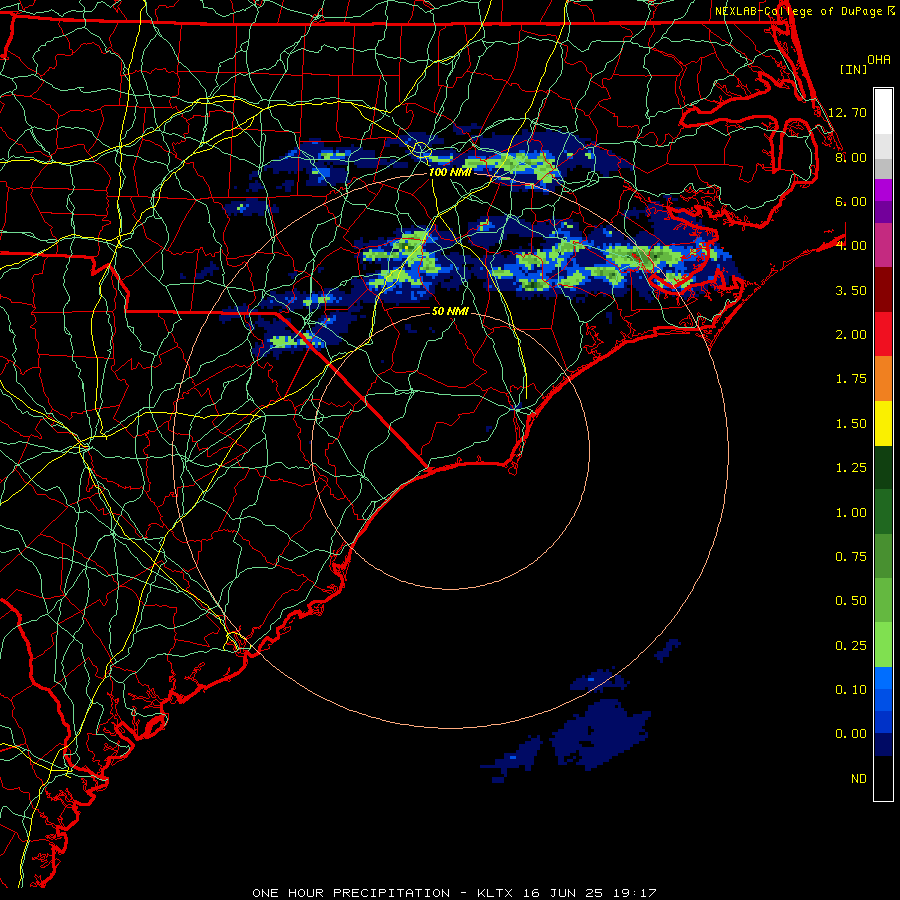Select the 0.10 legend value
Image resolution: width=900 pixels, height=900 pixels.
pos(850,690)
